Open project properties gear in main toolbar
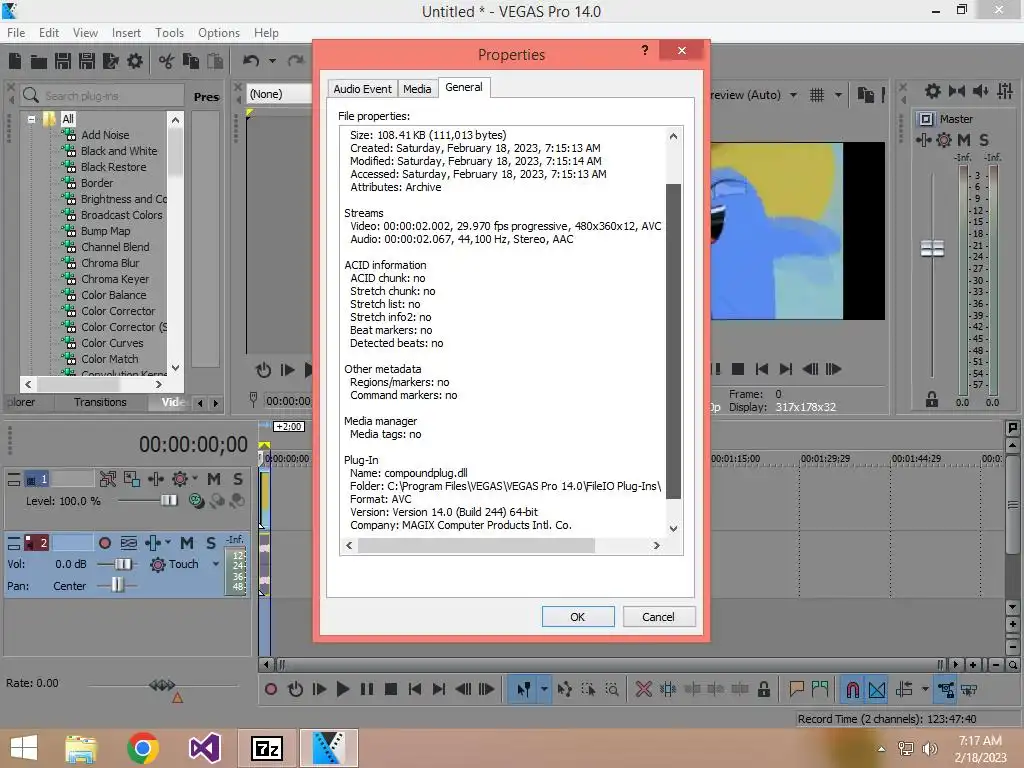The height and width of the screenshot is (768, 1024). pos(135,61)
